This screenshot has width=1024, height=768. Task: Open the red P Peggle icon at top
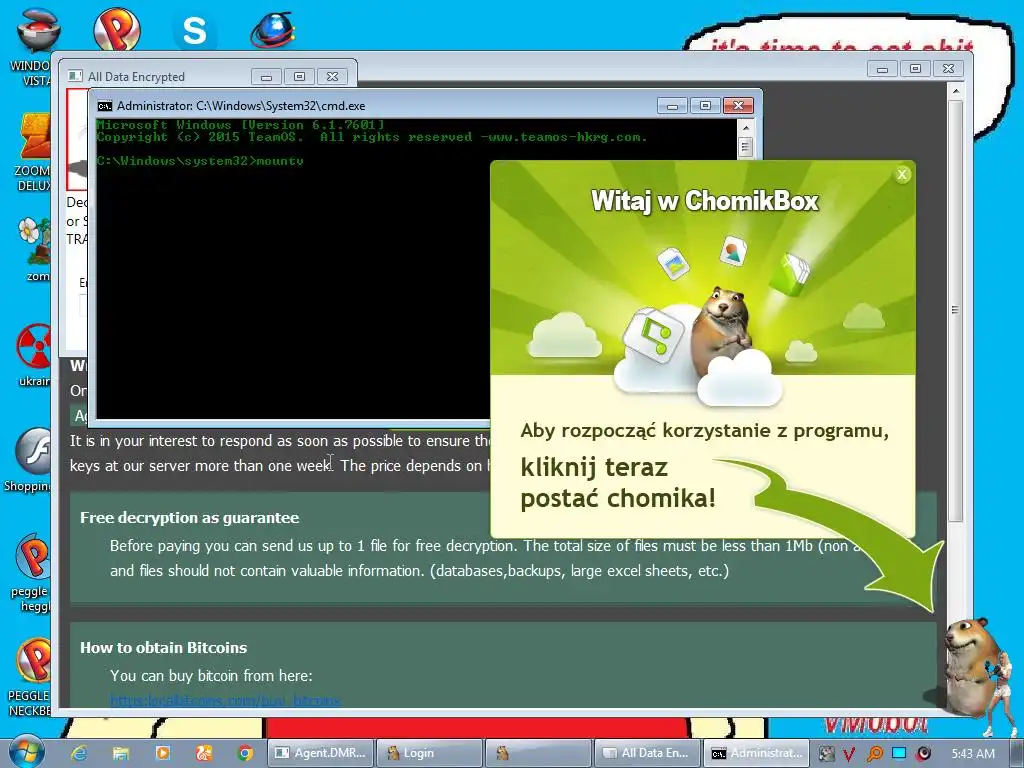pyautogui.click(x=117, y=29)
